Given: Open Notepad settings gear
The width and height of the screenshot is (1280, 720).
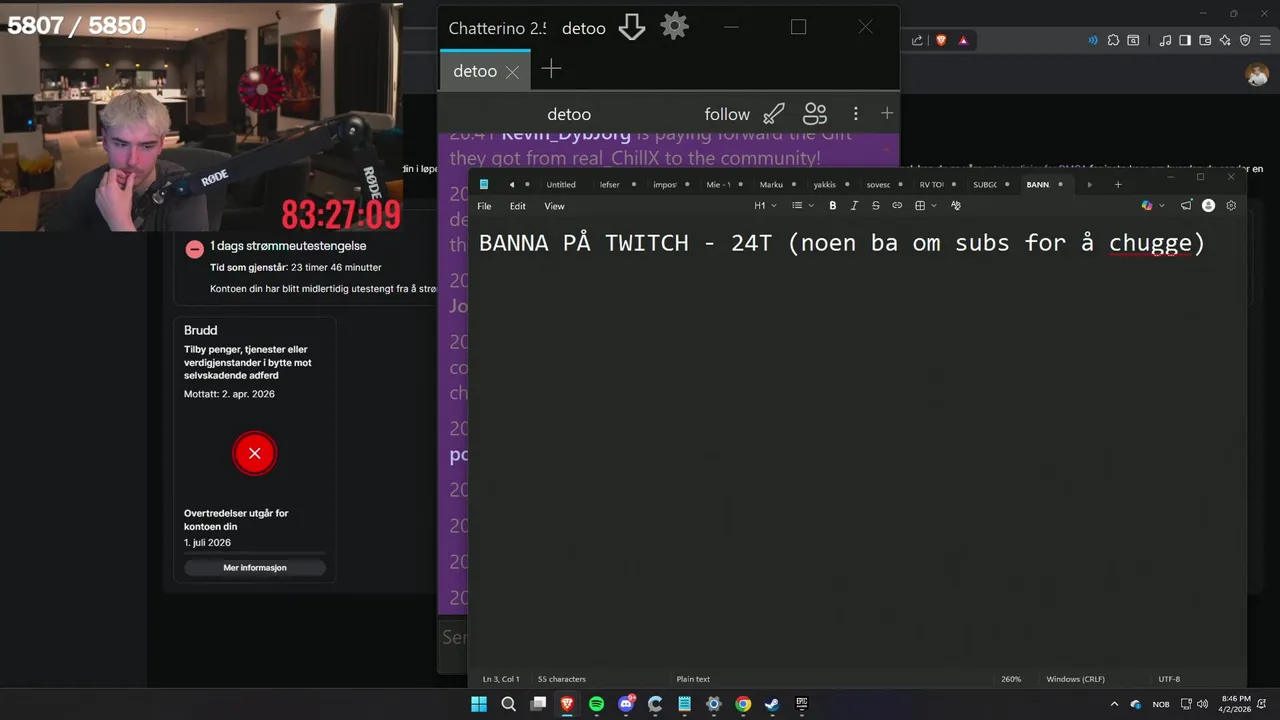Looking at the screenshot, I should tap(1231, 206).
